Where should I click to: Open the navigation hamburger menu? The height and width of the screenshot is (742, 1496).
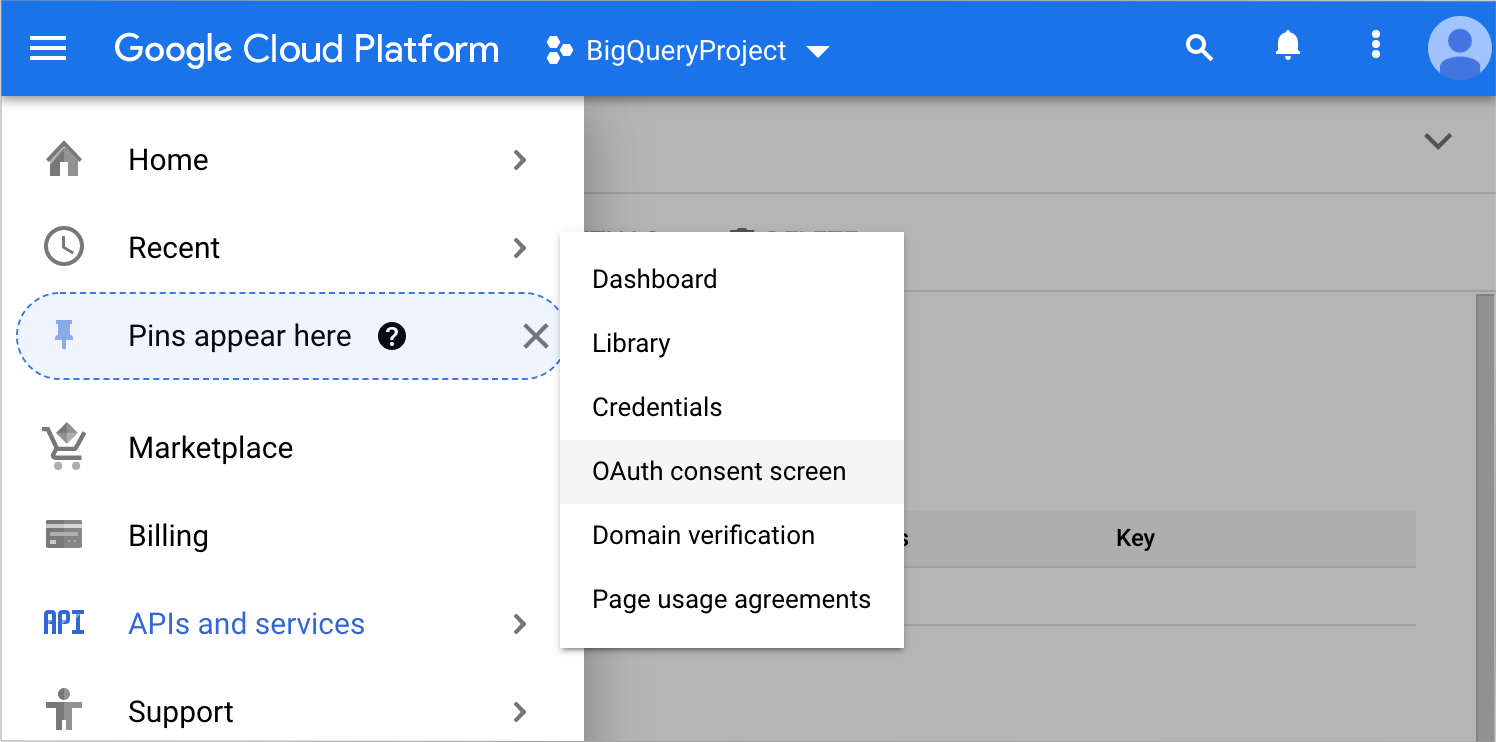click(48, 48)
